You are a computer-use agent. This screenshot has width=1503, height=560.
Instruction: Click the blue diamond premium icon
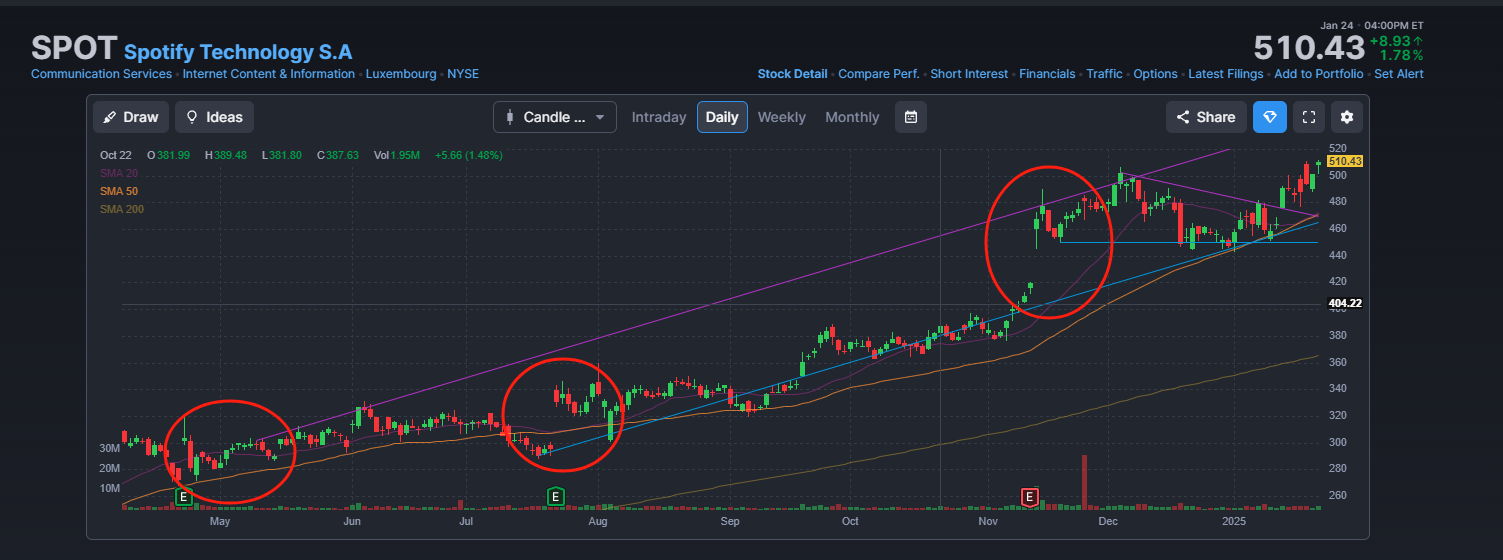click(x=1270, y=117)
